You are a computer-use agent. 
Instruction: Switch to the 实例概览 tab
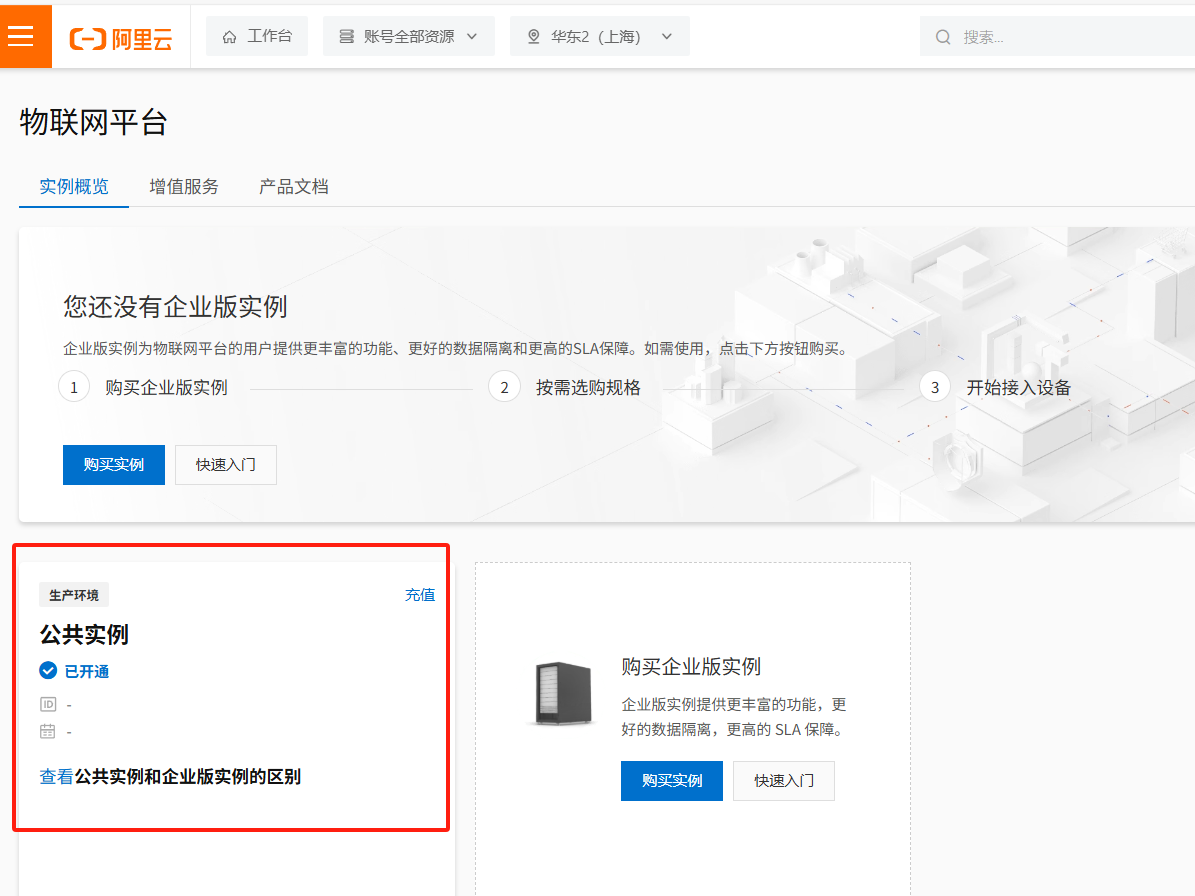[x=74, y=187]
